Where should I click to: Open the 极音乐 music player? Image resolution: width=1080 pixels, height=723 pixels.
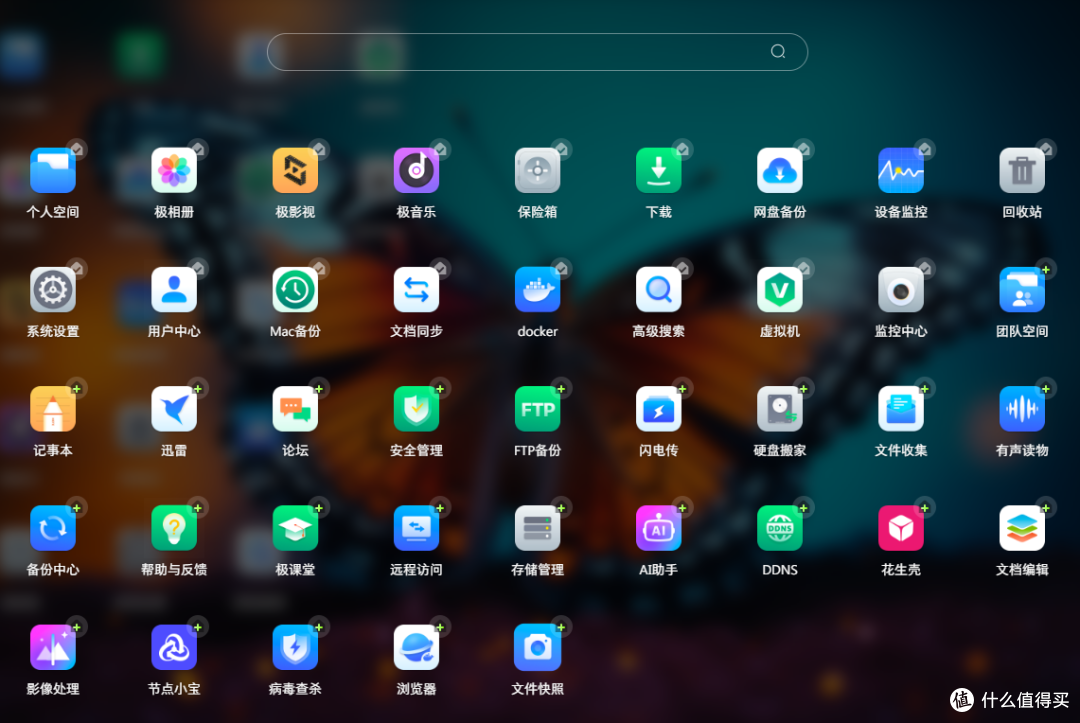[x=416, y=170]
